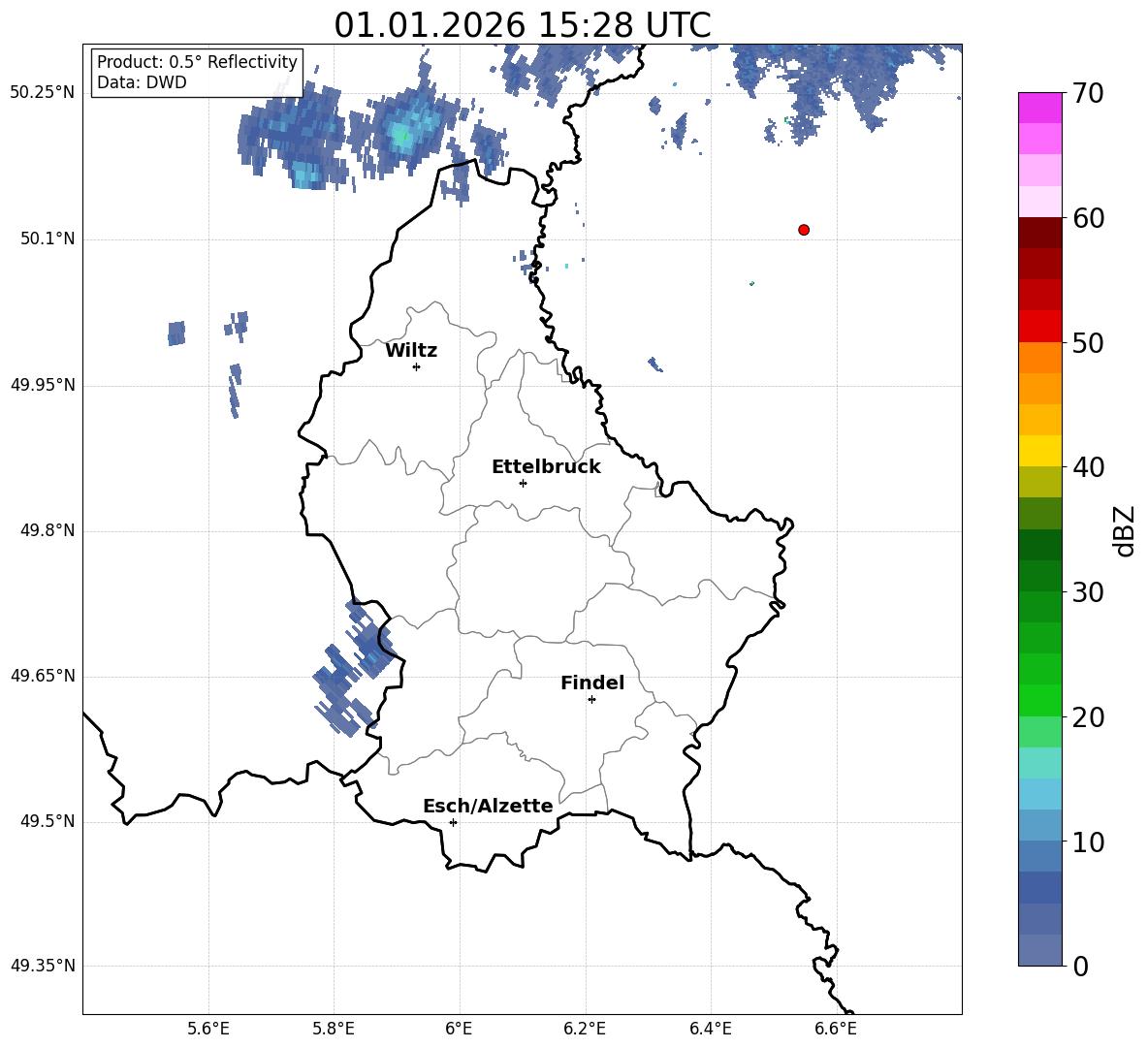The width and height of the screenshot is (1148, 1048).
Task: Click the 49.5°N latitude label
Action: pyautogui.click(x=48, y=820)
